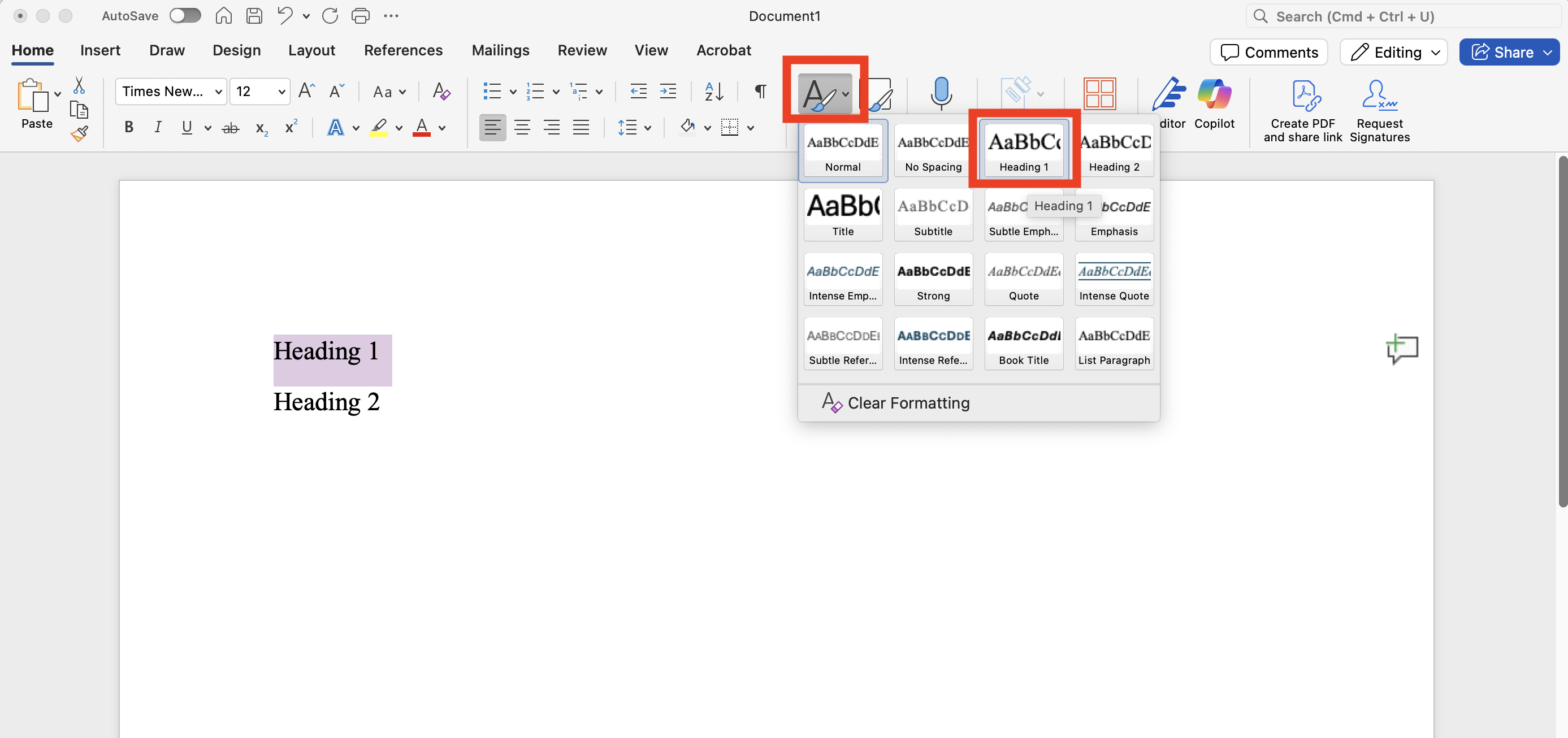Viewport: 1568px width, 738px height.
Task: Decrease paragraph indent
Action: click(x=638, y=92)
